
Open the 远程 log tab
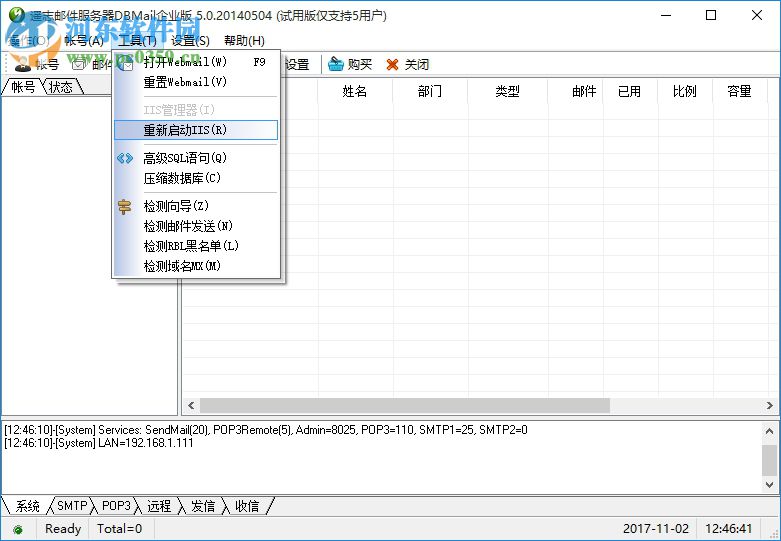[x=159, y=506]
